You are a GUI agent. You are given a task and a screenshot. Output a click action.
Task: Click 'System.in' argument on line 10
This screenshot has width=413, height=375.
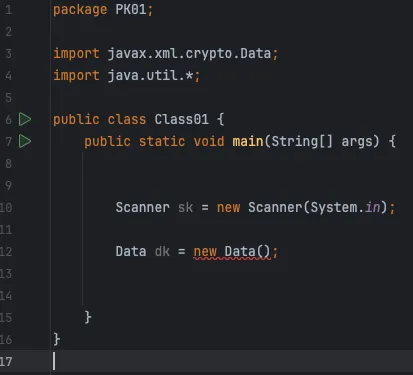tap(345, 208)
